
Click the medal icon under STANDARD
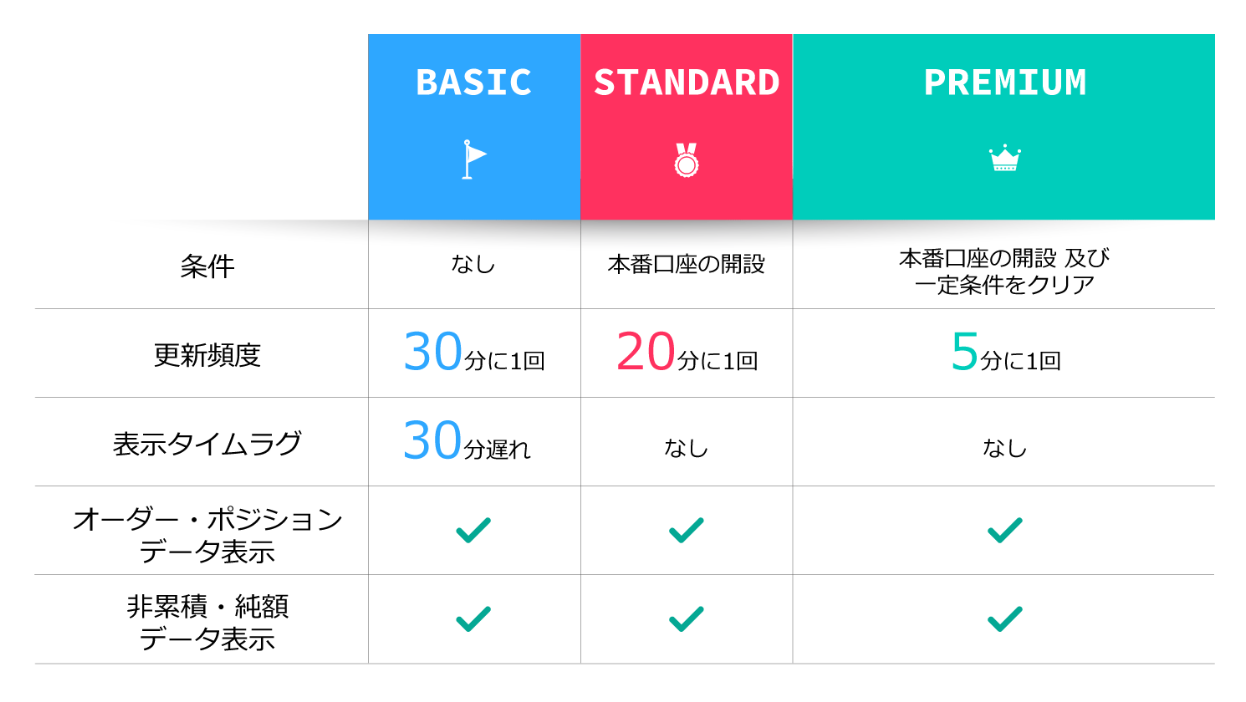coord(686,160)
